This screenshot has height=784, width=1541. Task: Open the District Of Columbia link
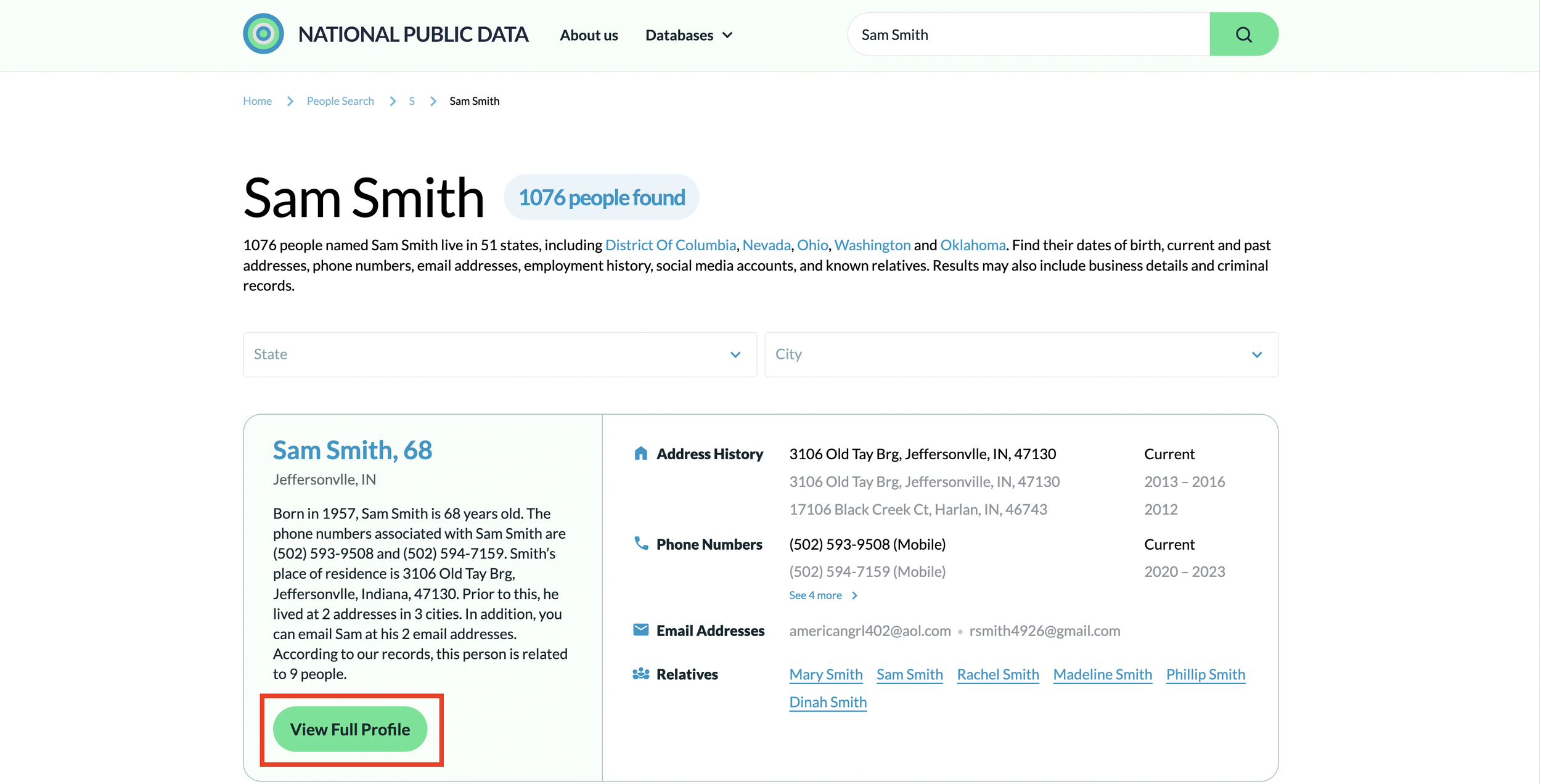(670, 245)
